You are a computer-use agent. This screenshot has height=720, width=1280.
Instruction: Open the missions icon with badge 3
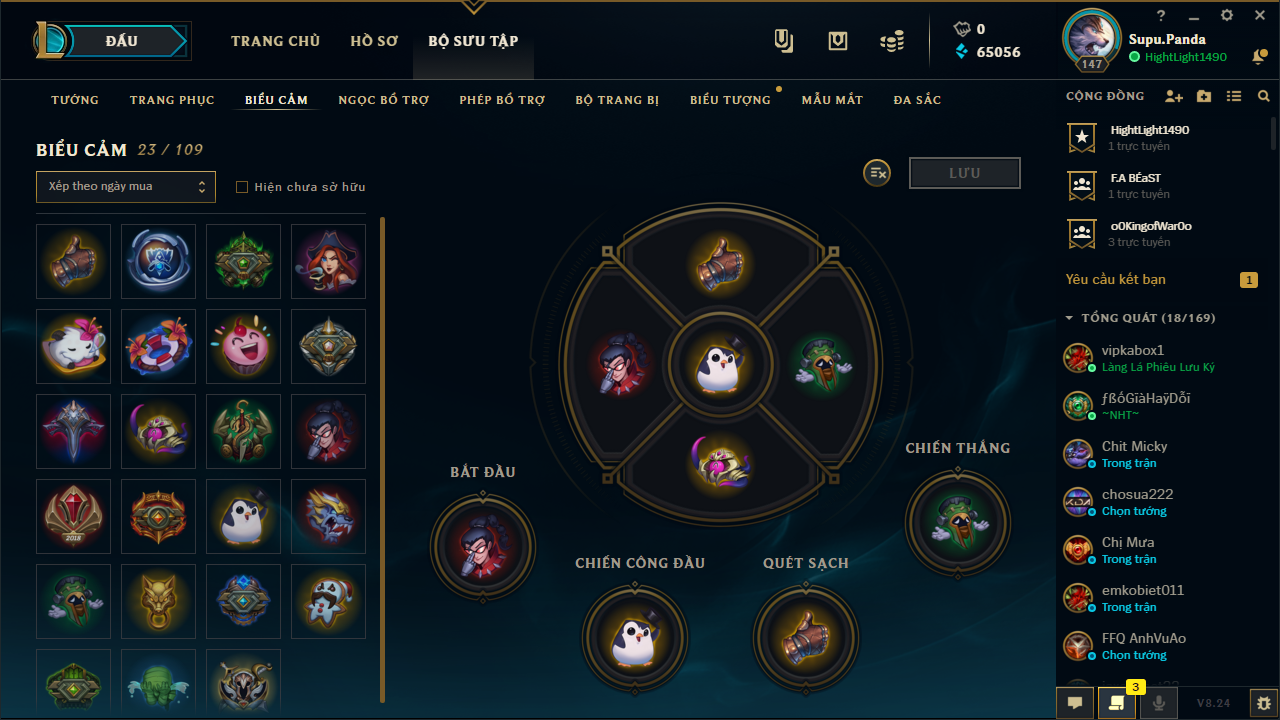click(x=1116, y=703)
